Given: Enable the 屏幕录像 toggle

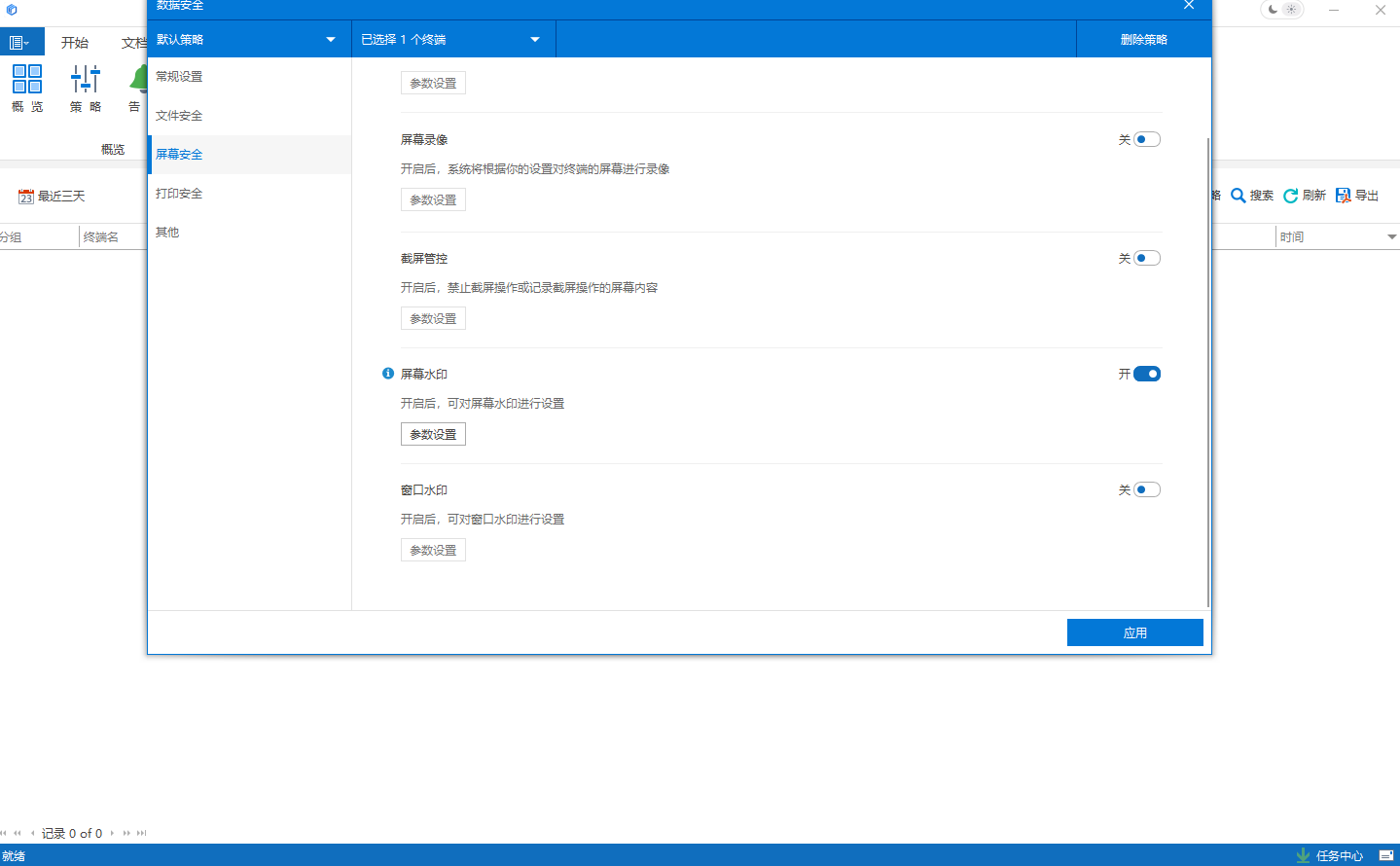Looking at the screenshot, I should [x=1147, y=139].
